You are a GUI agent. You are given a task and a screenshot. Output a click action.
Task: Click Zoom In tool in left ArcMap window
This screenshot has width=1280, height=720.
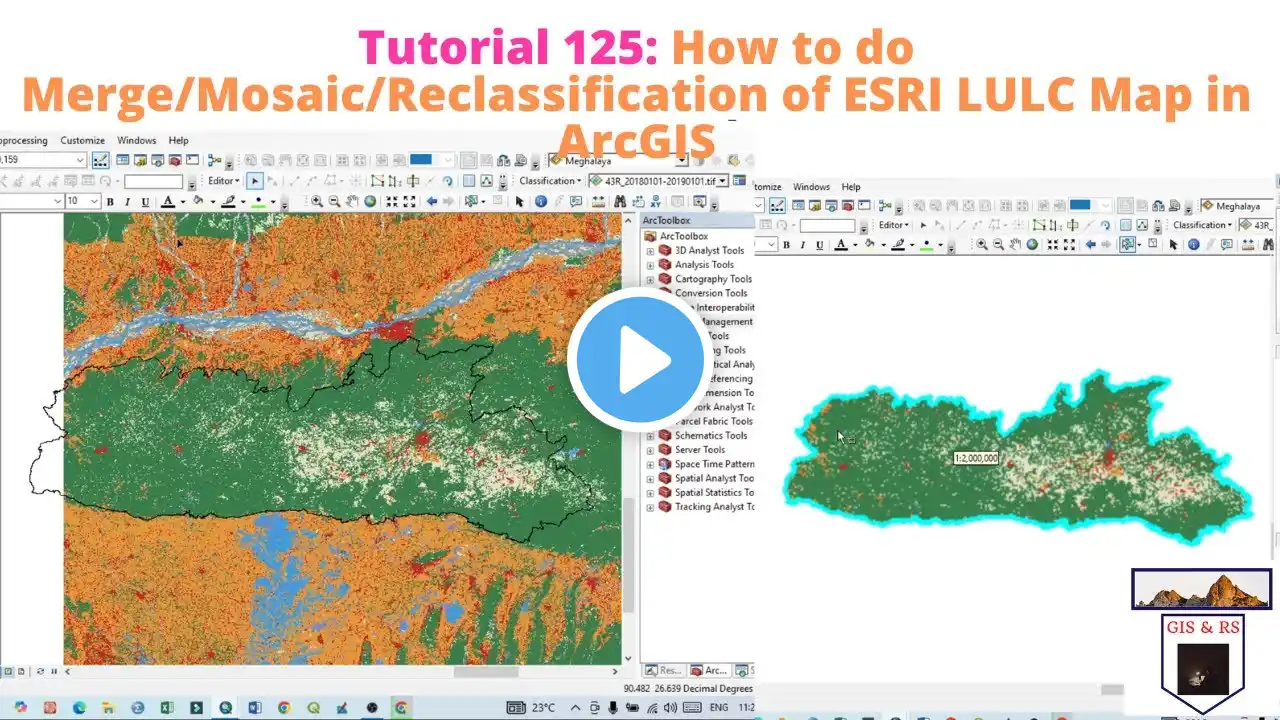coord(317,201)
